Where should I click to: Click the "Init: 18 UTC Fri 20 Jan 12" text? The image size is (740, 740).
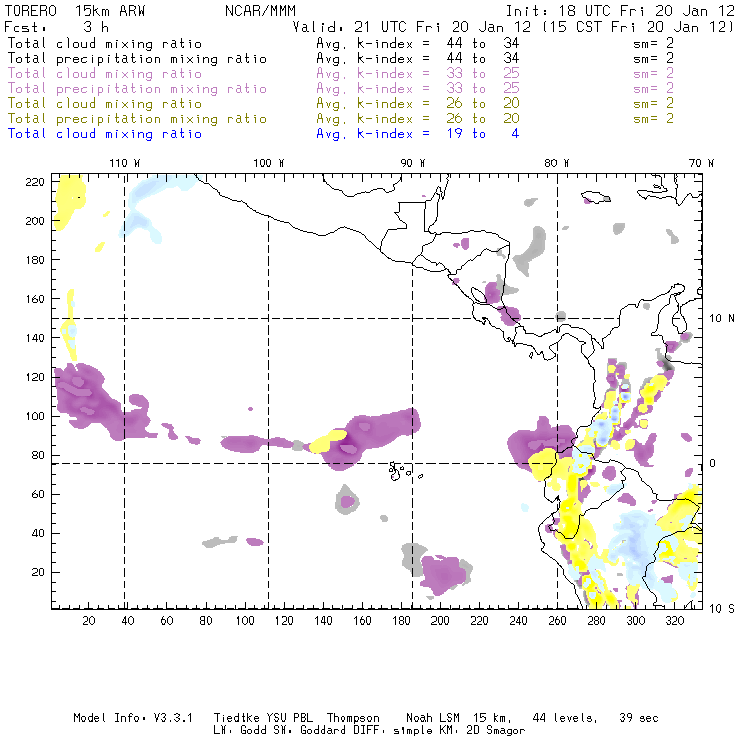click(620, 11)
